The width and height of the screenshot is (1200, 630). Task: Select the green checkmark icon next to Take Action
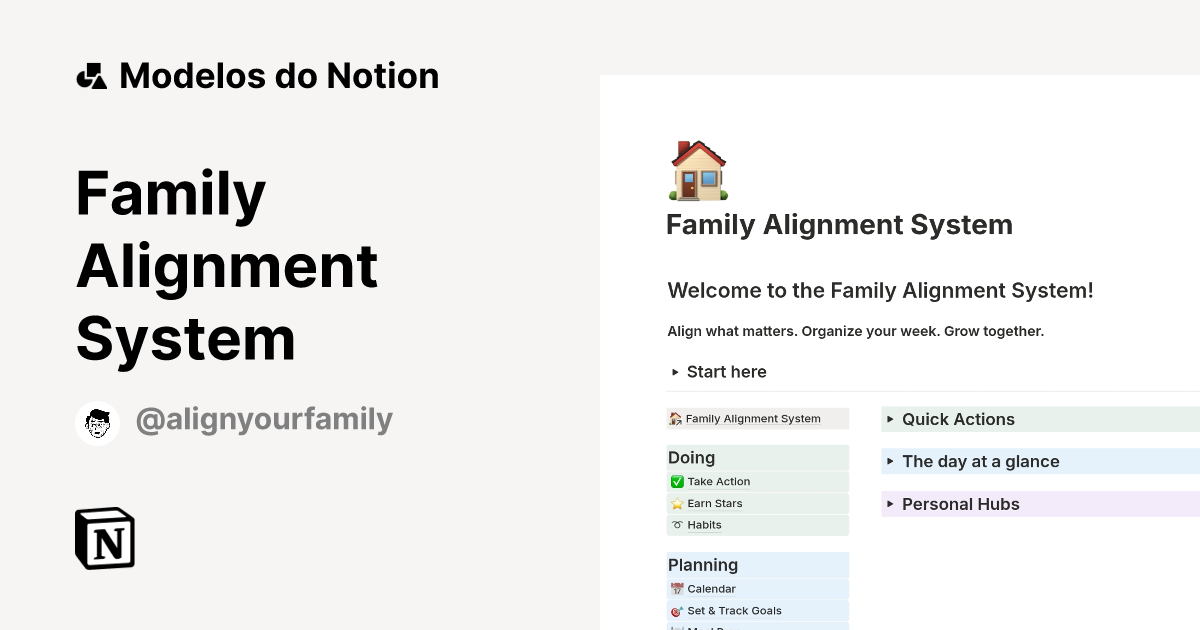677,481
